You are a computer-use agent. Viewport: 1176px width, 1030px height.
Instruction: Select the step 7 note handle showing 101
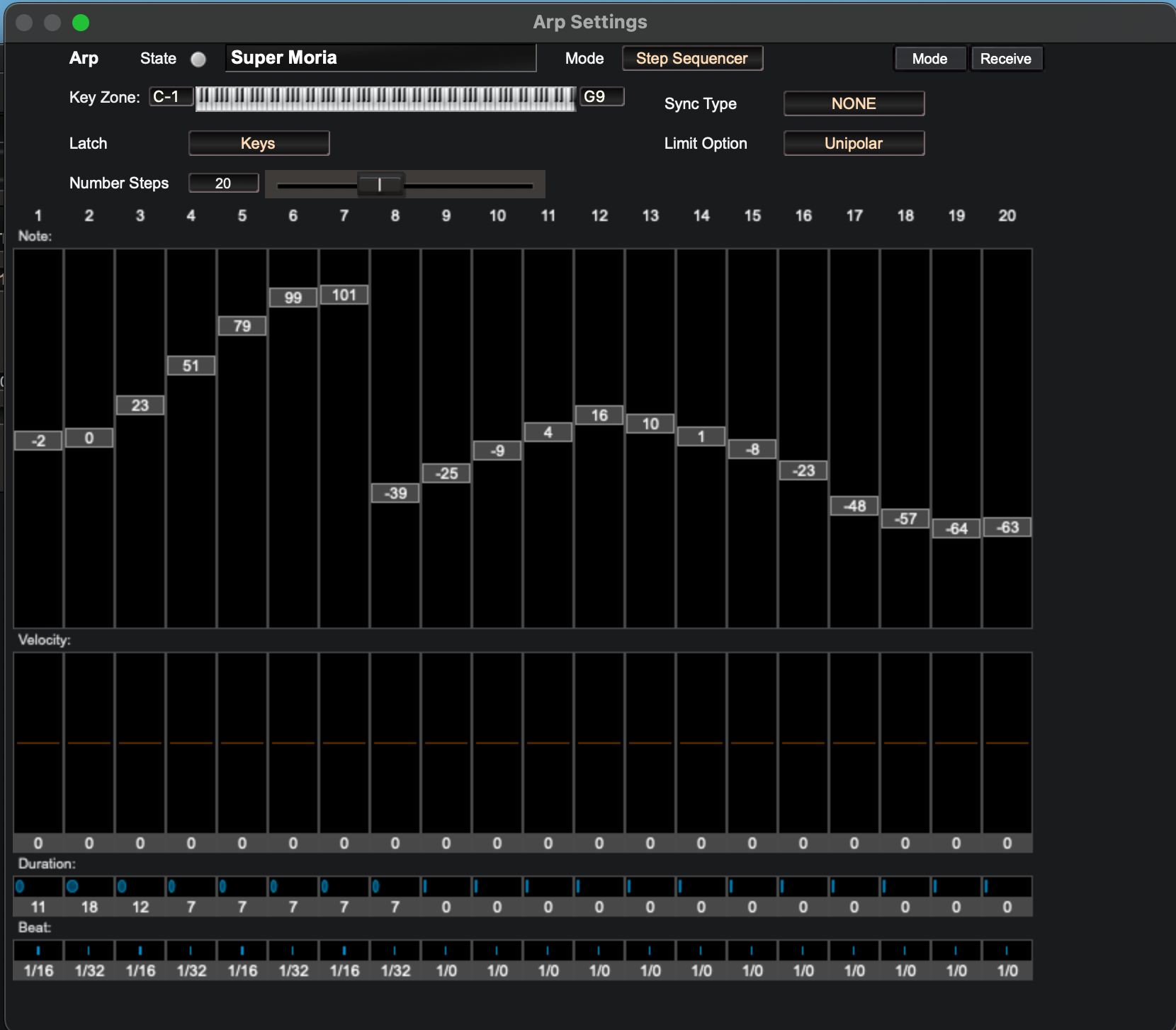pyautogui.click(x=344, y=295)
